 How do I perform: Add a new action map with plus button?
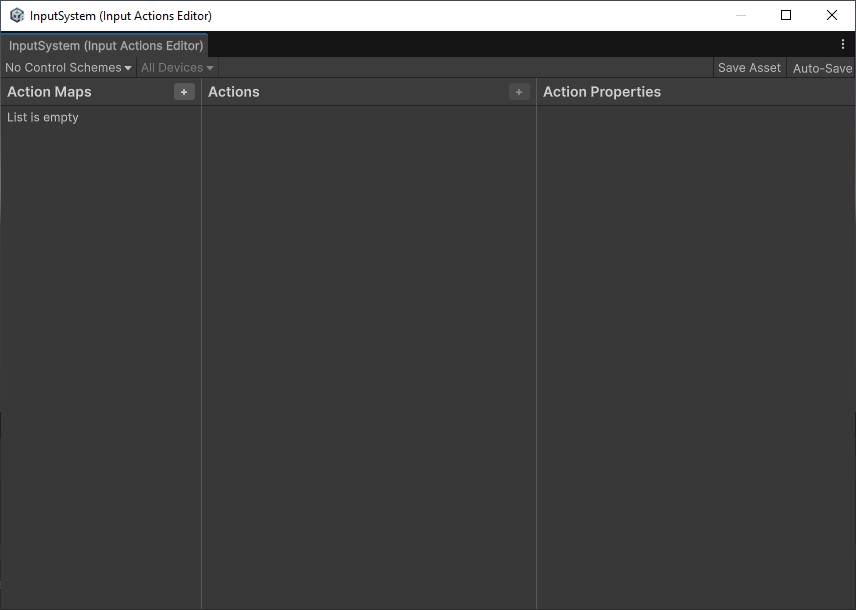point(184,92)
